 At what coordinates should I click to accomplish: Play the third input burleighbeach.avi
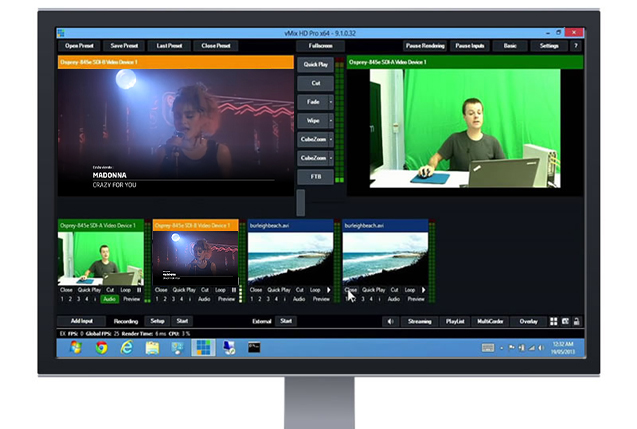(327, 290)
